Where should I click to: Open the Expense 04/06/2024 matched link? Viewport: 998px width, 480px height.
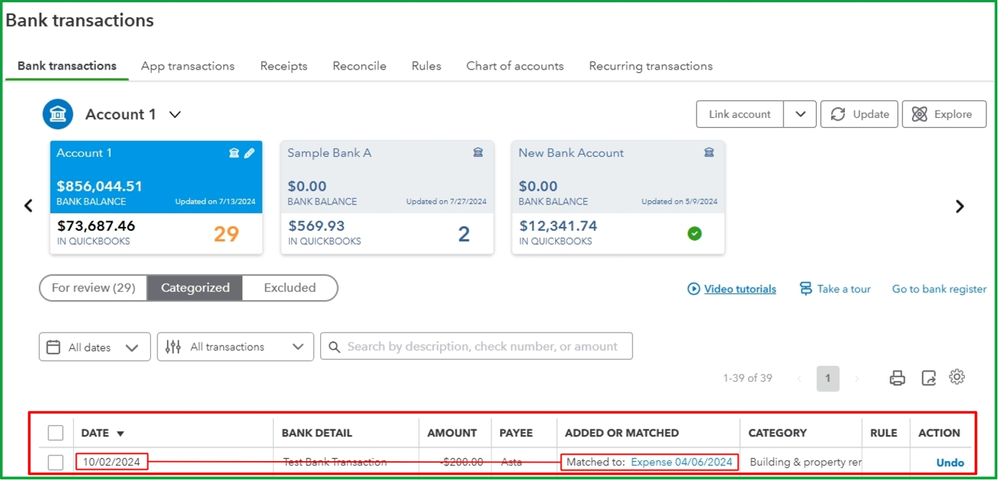pyautogui.click(x=682, y=462)
